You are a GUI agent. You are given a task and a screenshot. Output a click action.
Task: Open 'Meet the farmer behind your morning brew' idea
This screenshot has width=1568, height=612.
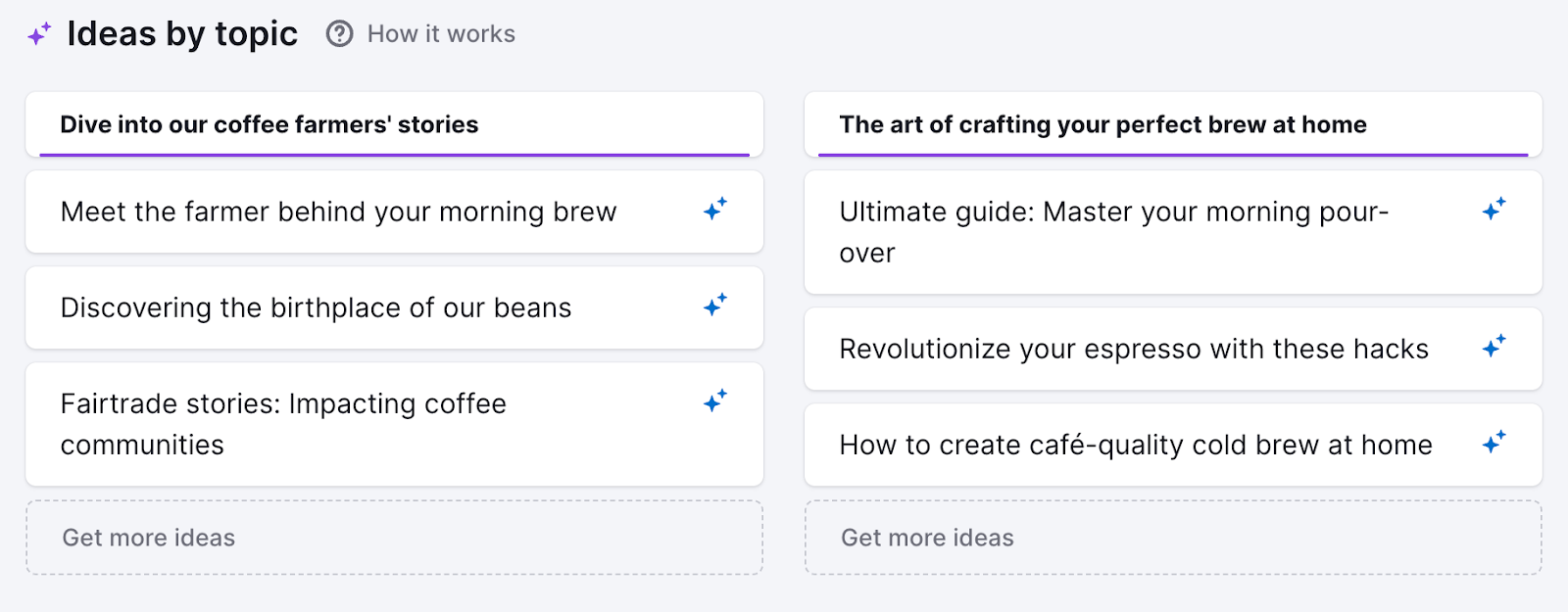coord(338,212)
